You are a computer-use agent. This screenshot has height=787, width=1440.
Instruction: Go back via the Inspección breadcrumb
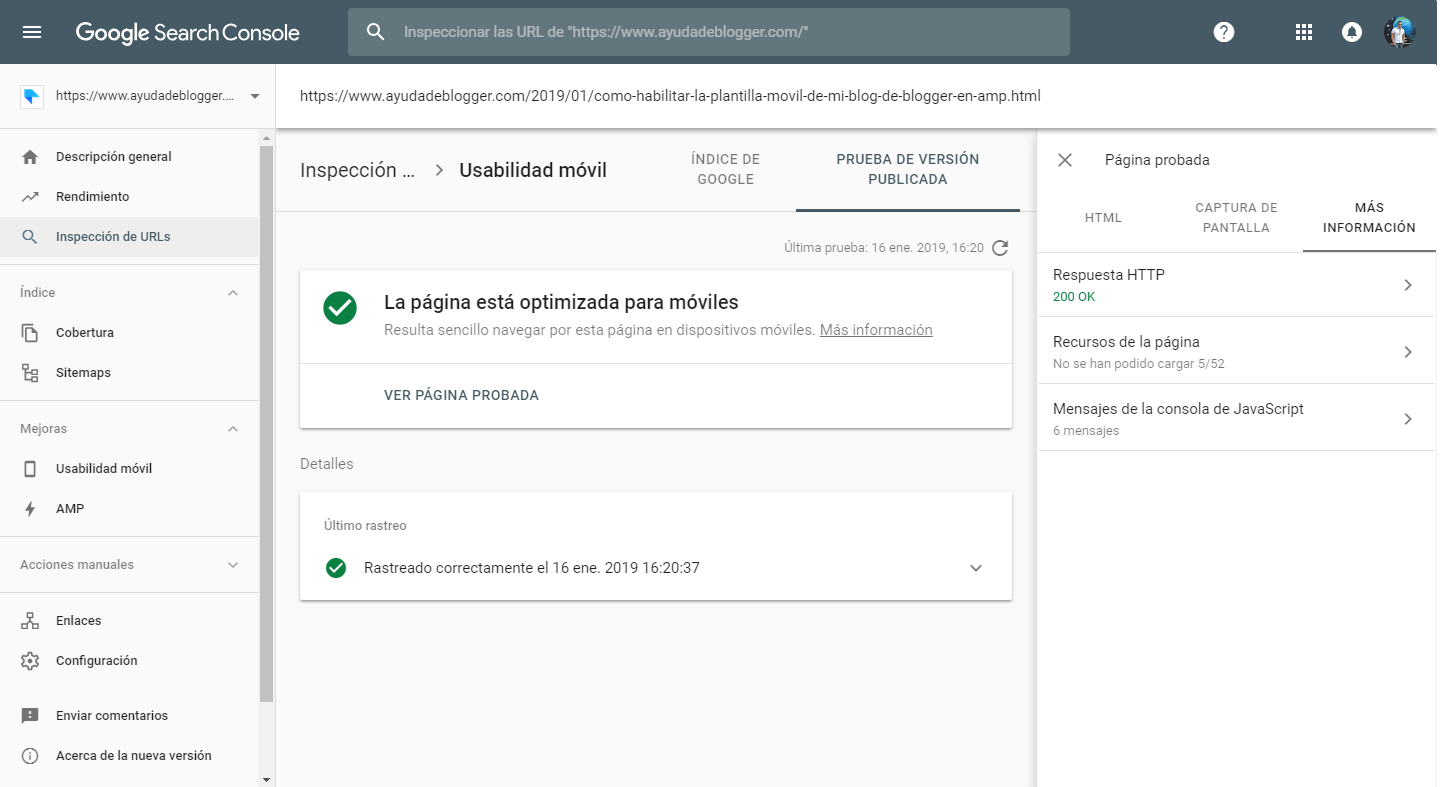pyautogui.click(x=357, y=171)
